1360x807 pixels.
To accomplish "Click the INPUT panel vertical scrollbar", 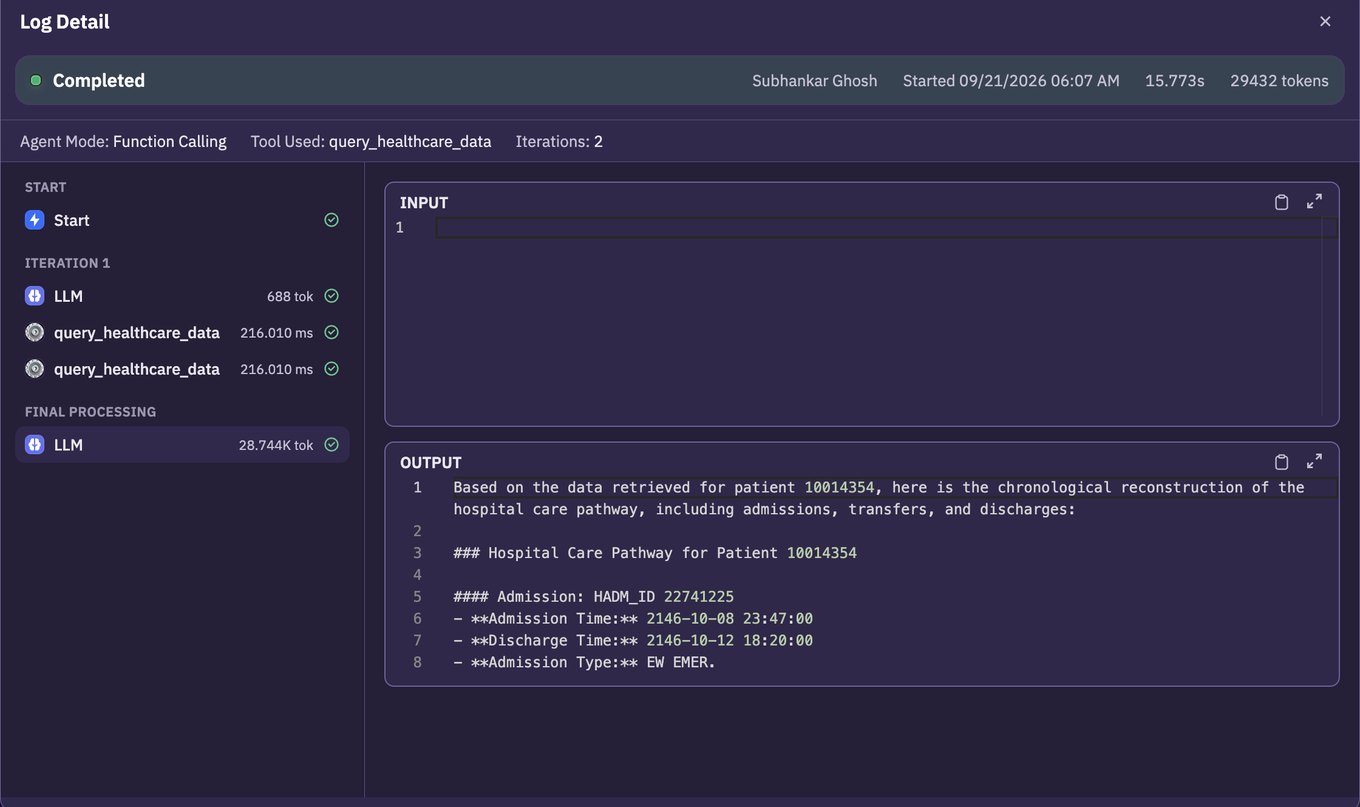I will click(1330, 315).
